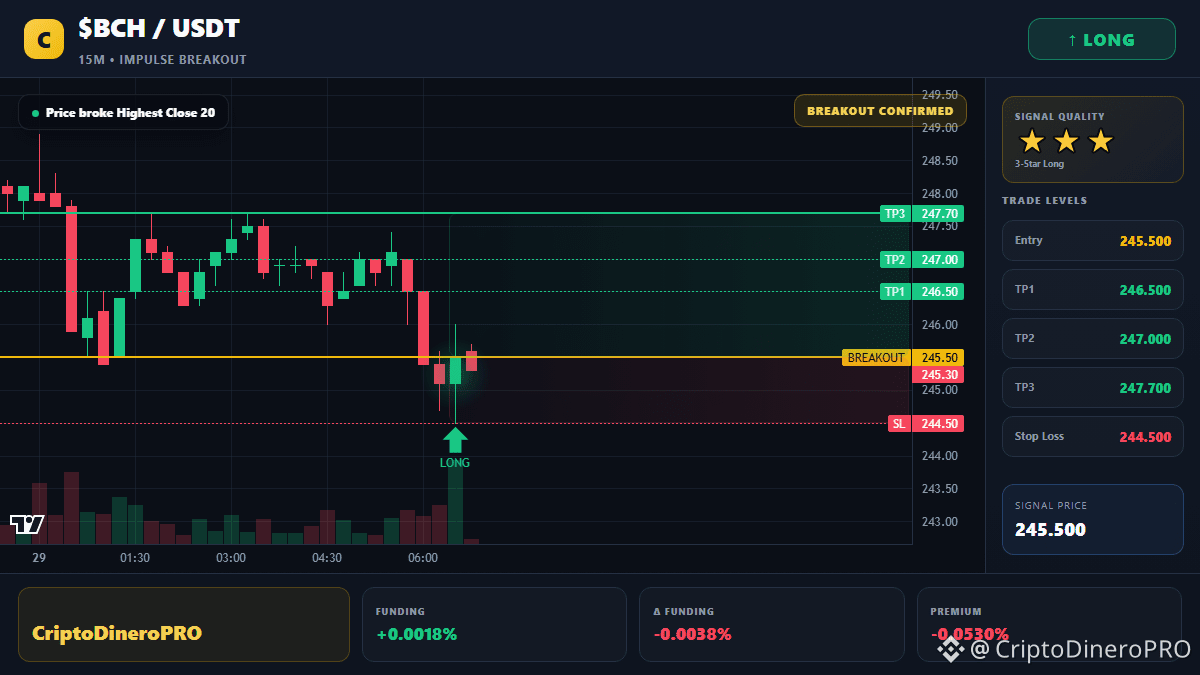Viewport: 1200px width, 675px height.
Task: Click the TP1 246.50 price tag
Action: point(921,291)
